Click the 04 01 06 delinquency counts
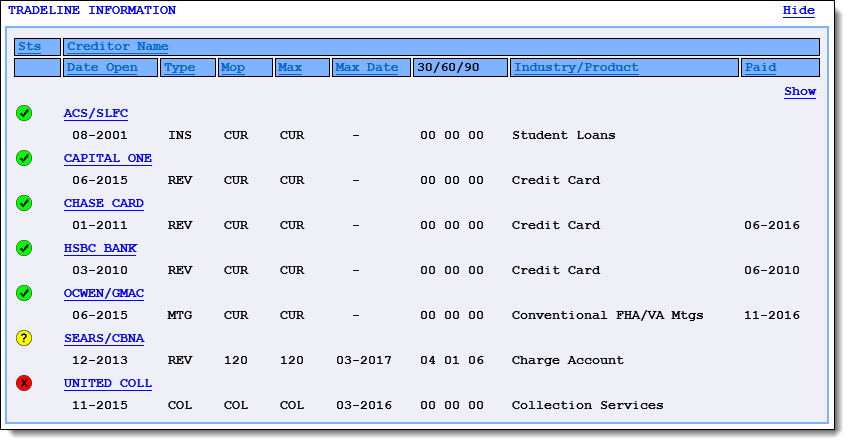Viewport: 850px width, 445px height. coord(452,360)
